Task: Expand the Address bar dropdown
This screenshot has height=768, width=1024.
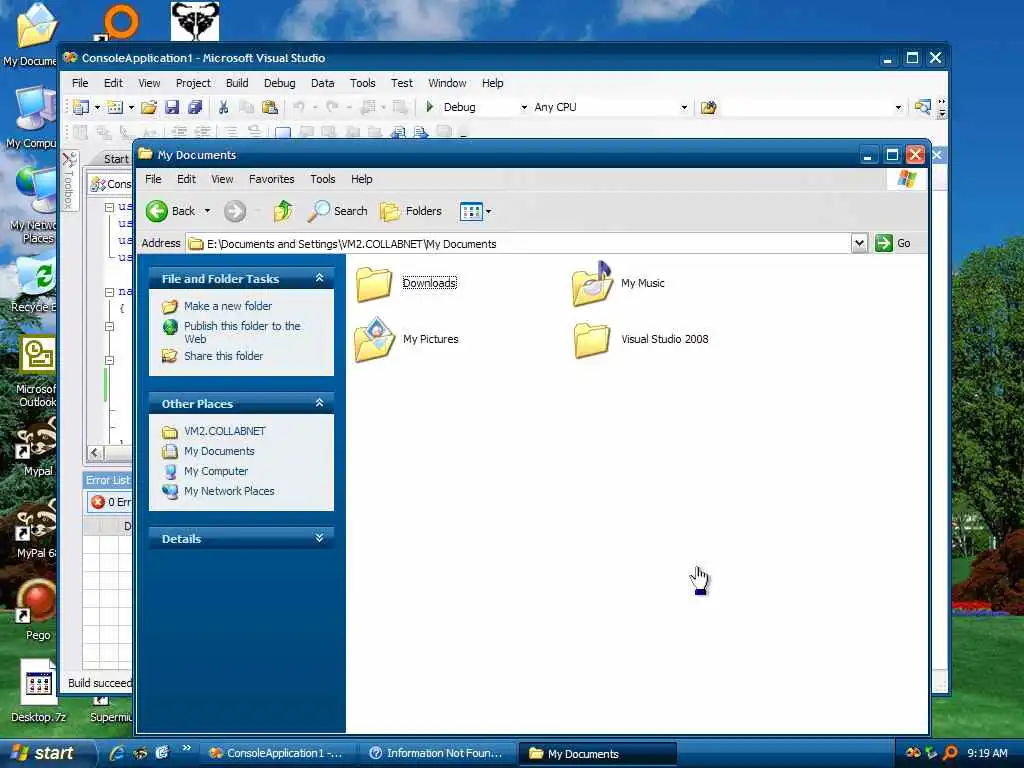Action: (x=859, y=243)
